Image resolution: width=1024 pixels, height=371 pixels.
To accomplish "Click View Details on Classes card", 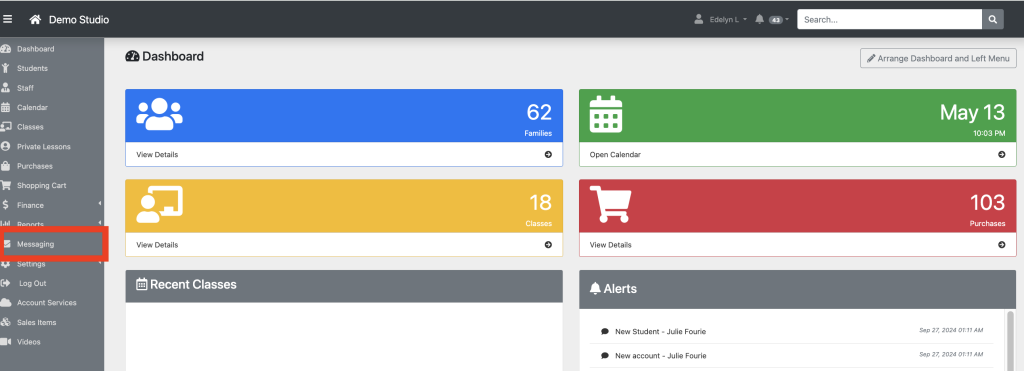I will (x=157, y=245).
